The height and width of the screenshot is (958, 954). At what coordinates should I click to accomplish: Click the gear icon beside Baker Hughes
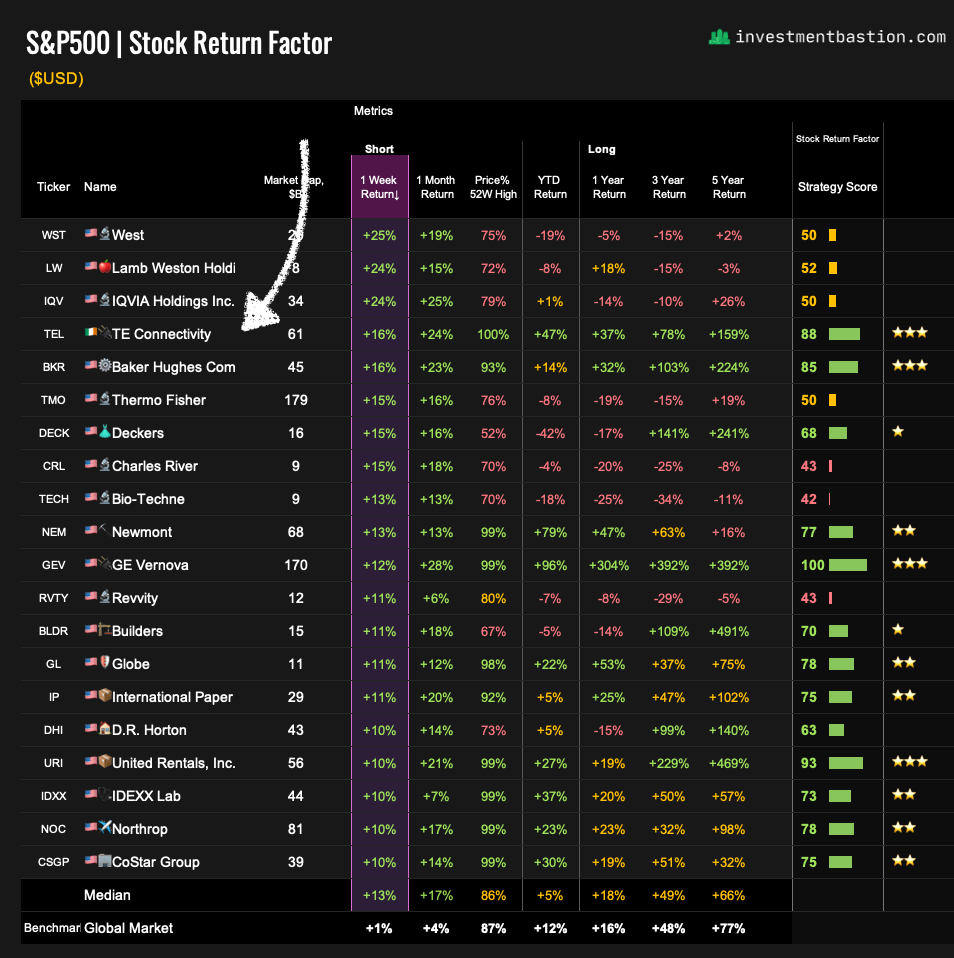[x=105, y=365]
